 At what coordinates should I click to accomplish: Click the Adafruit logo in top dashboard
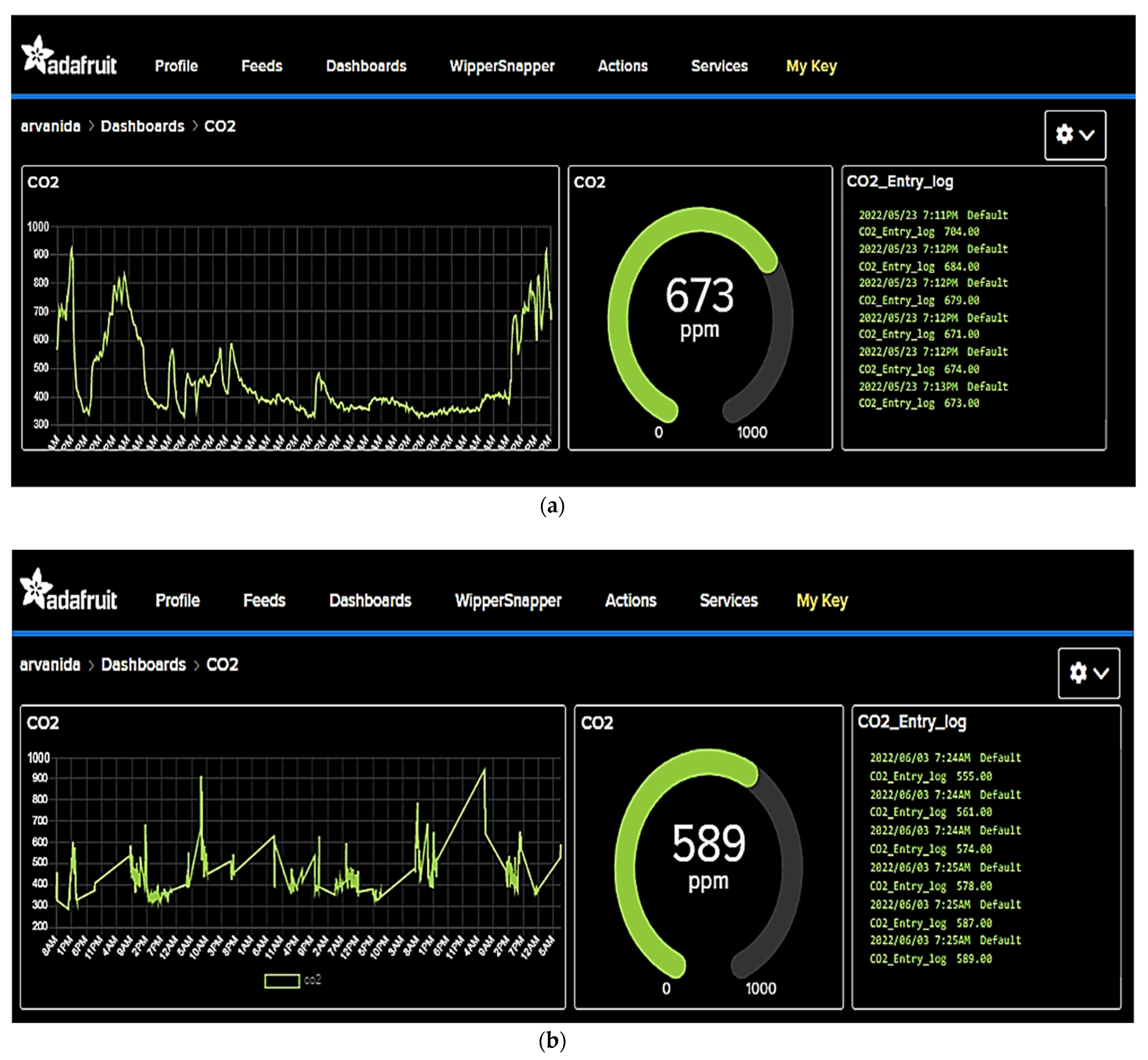point(69,57)
